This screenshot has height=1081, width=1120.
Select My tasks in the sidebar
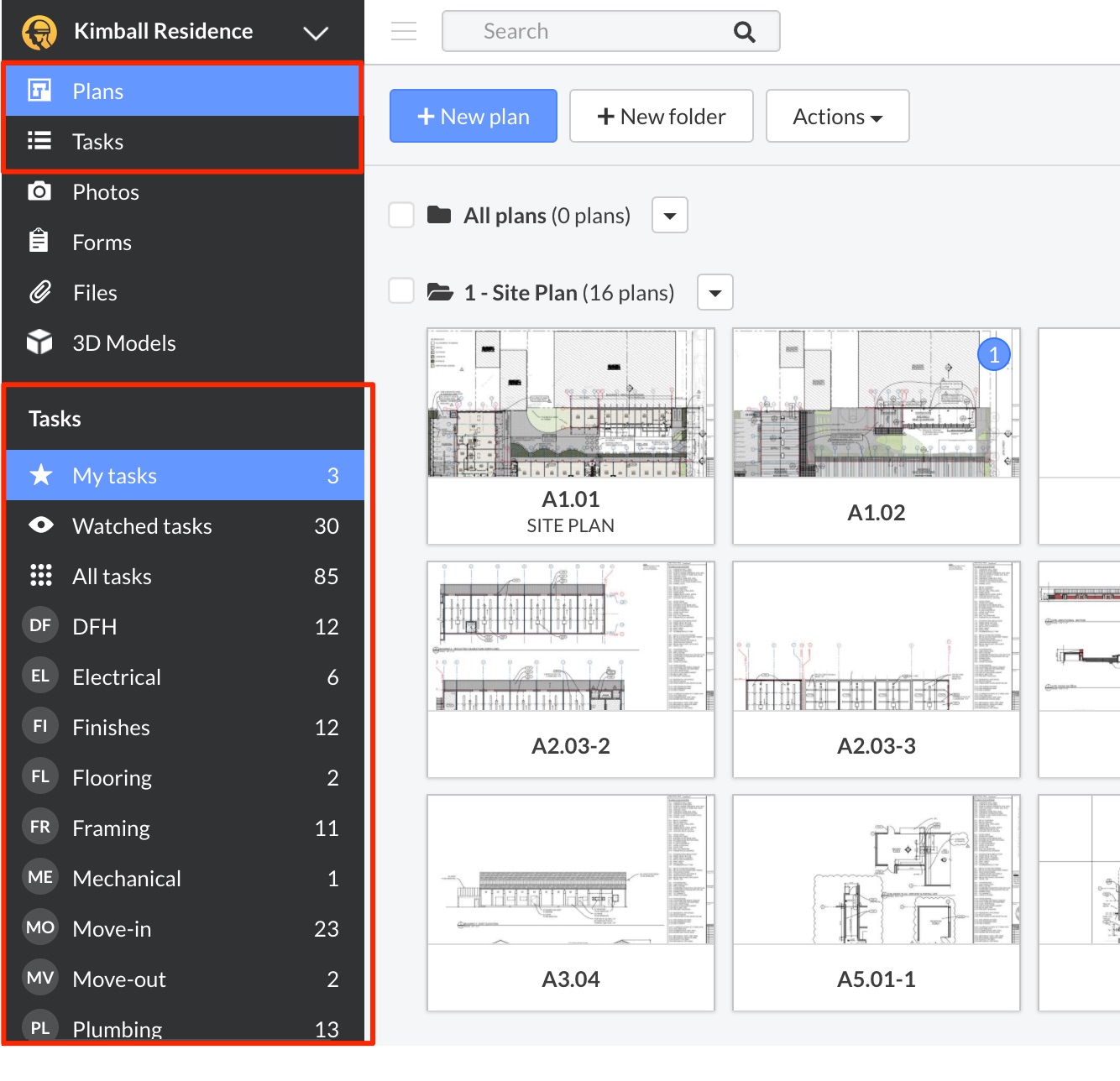click(114, 476)
